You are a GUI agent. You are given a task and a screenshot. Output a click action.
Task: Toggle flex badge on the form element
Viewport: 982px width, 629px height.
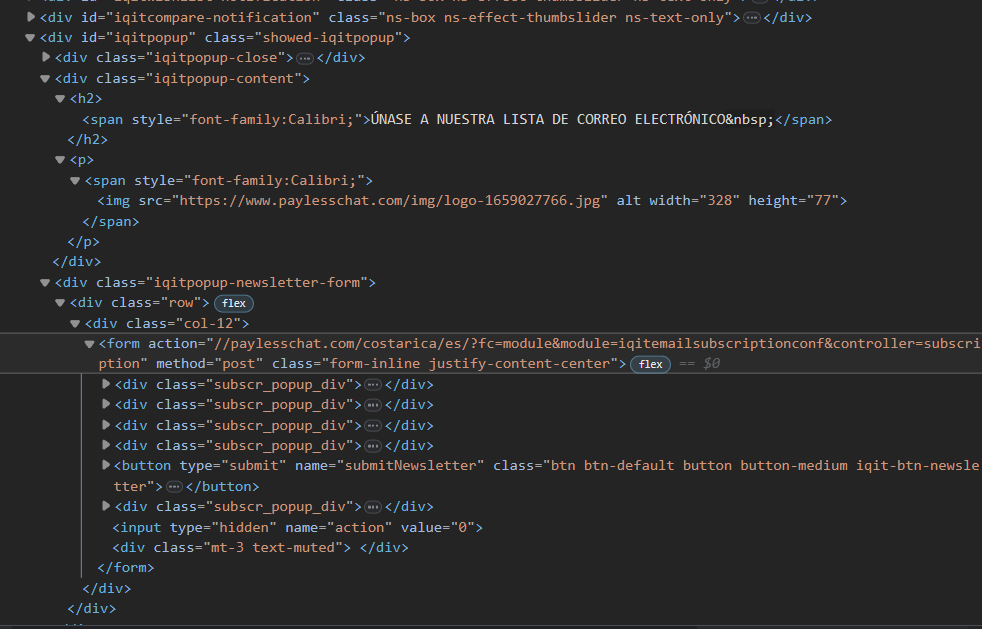(650, 364)
